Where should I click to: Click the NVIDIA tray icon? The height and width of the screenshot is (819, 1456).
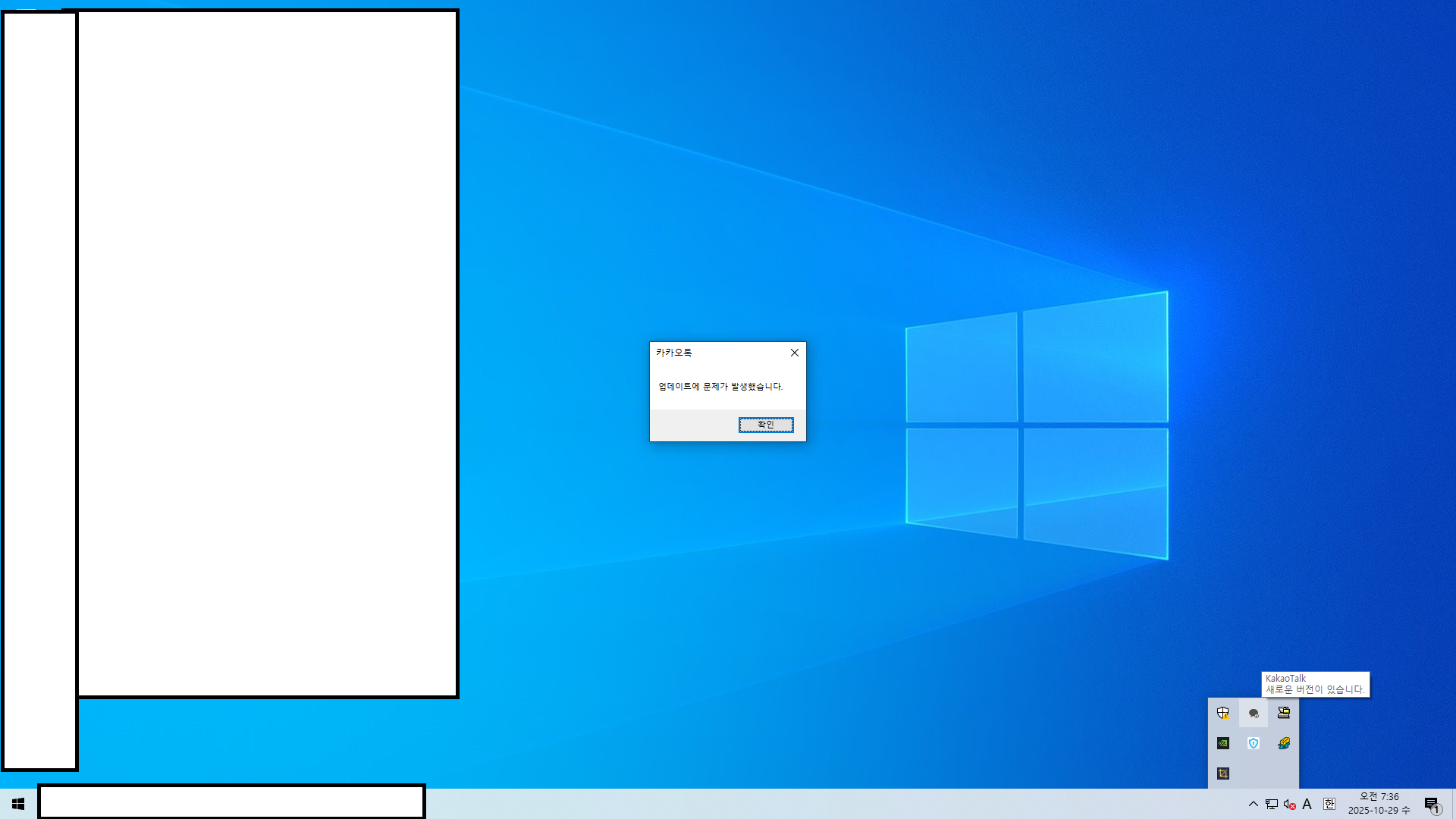pyautogui.click(x=1222, y=743)
